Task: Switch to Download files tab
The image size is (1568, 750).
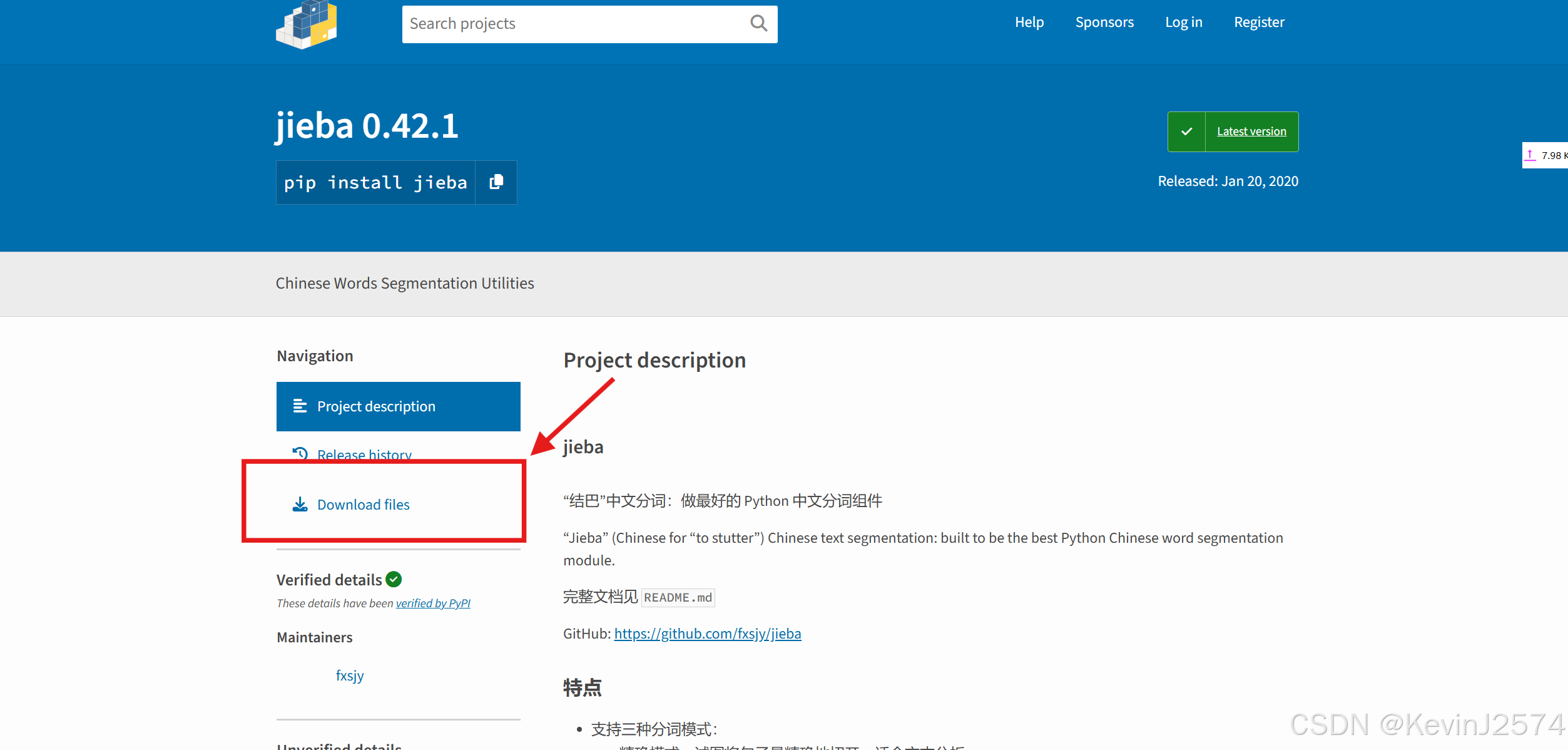Action: point(363,505)
